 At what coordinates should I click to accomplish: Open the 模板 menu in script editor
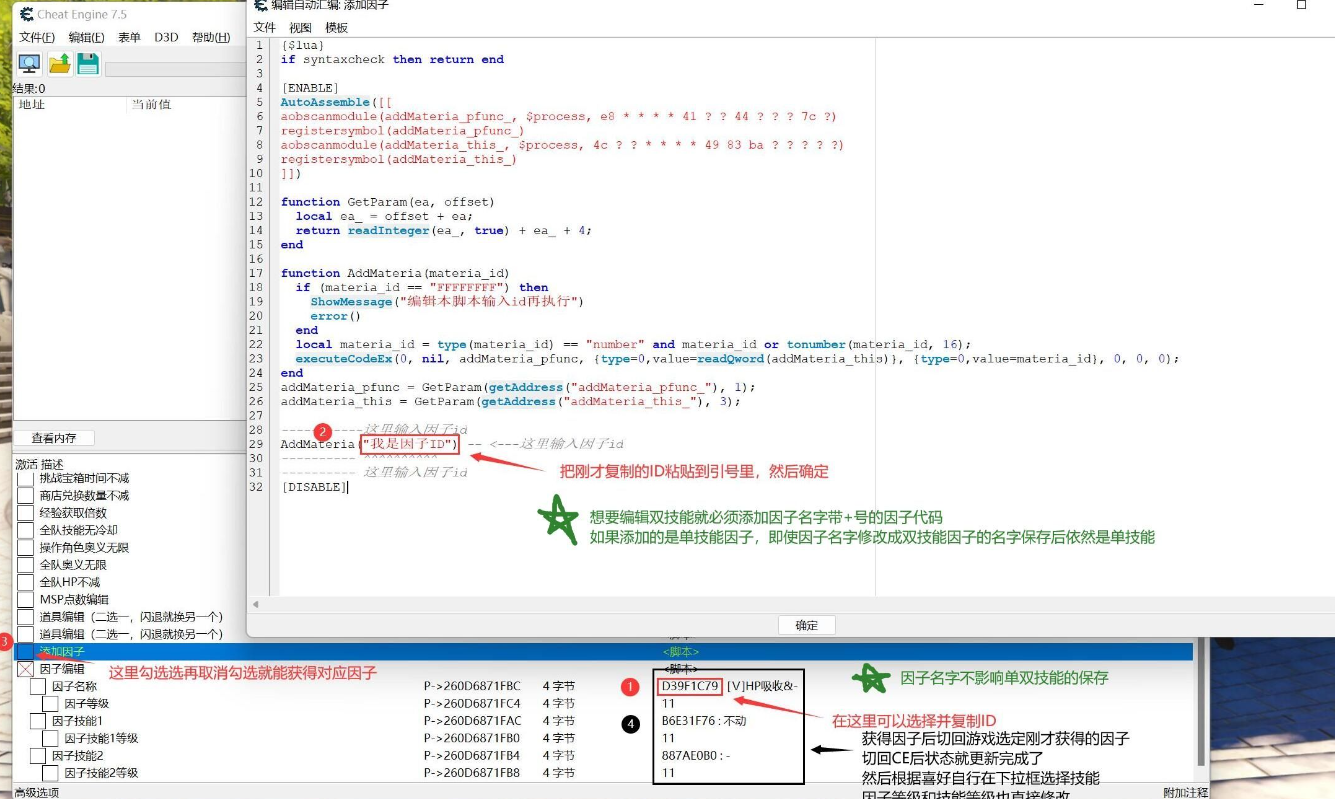point(337,28)
